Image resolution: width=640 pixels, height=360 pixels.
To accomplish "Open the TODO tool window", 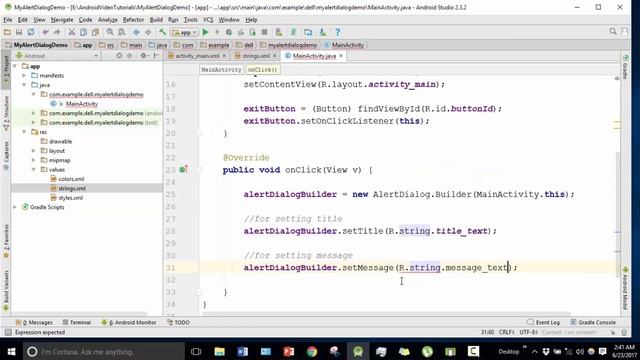I will click(x=178, y=322).
